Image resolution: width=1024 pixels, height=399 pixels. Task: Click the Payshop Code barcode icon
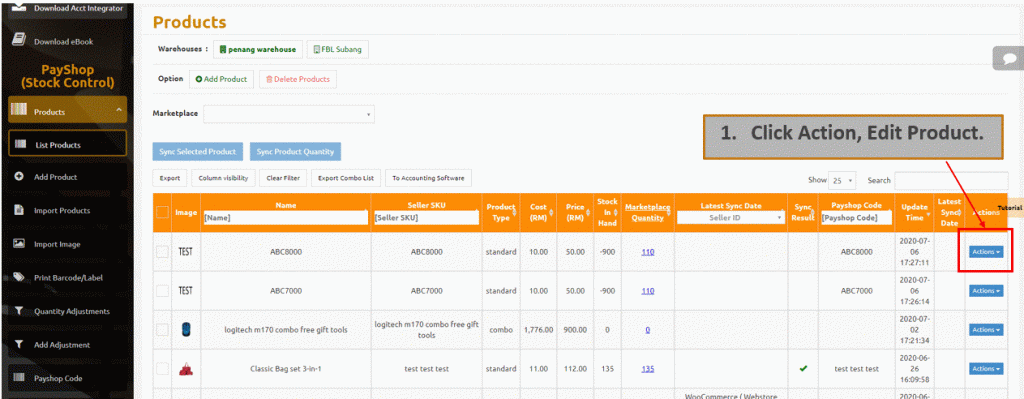pos(19,377)
